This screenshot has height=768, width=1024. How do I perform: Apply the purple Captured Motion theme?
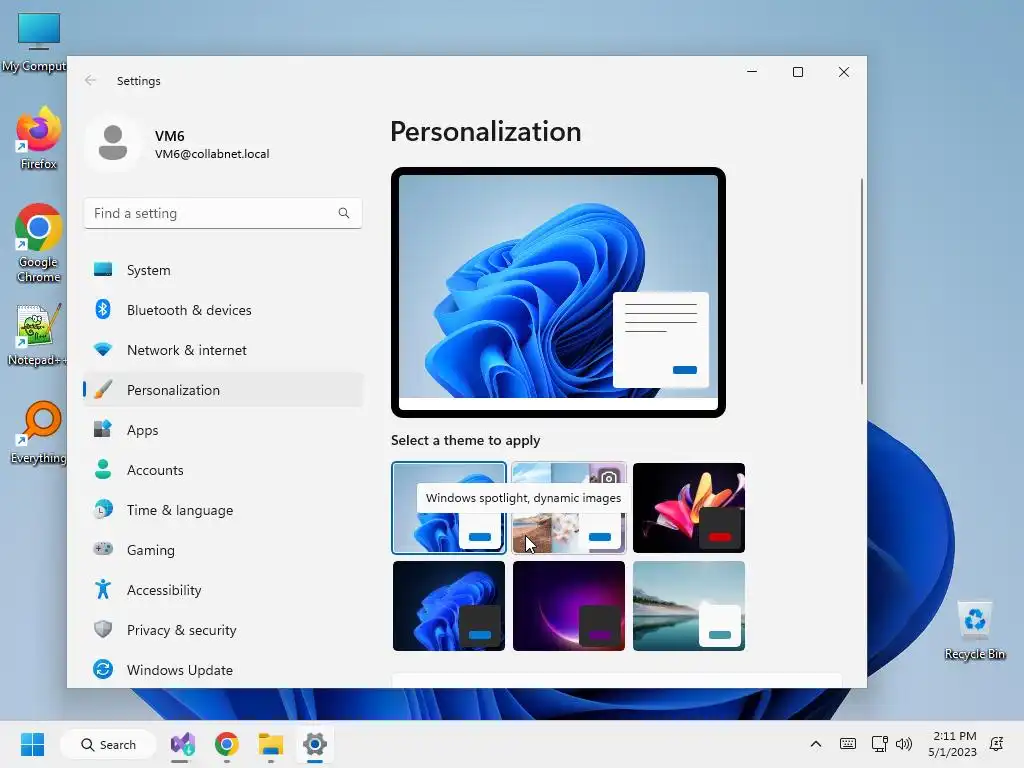coord(569,605)
